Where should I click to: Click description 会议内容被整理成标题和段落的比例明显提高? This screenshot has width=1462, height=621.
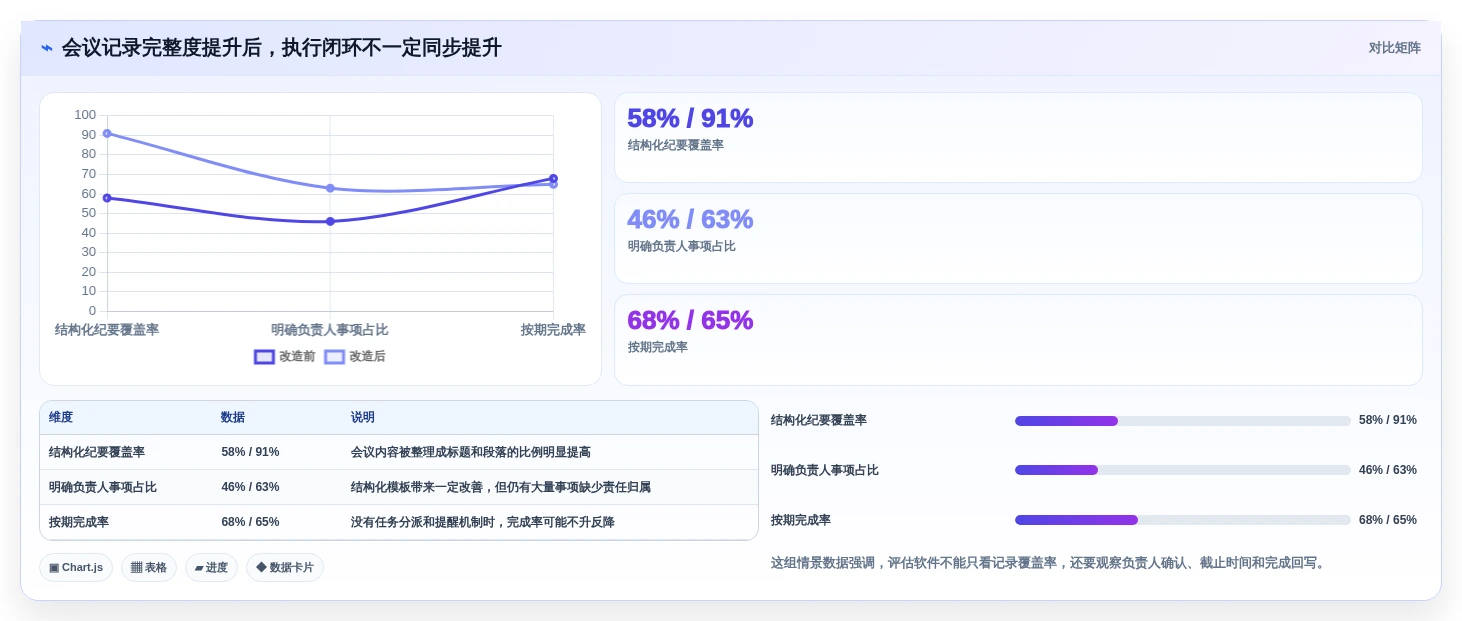(471, 452)
